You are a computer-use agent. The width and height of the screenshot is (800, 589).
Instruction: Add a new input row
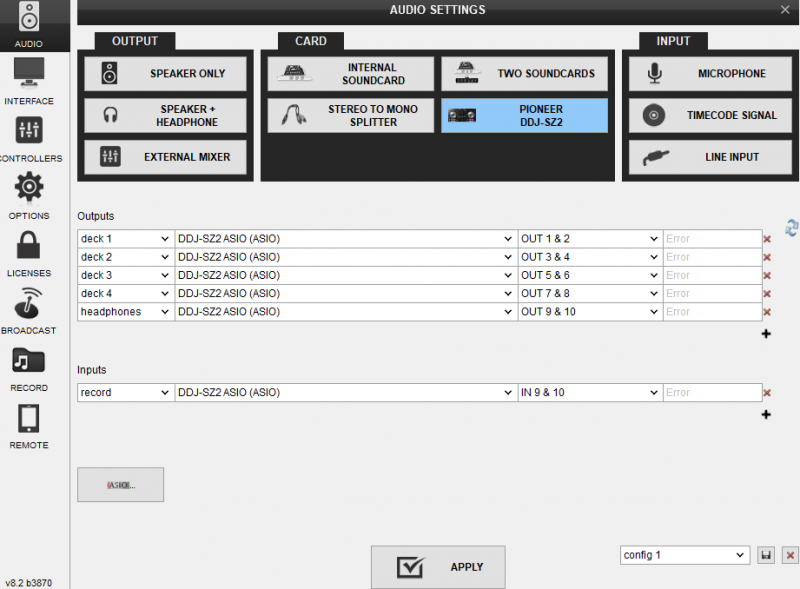pyautogui.click(x=766, y=414)
